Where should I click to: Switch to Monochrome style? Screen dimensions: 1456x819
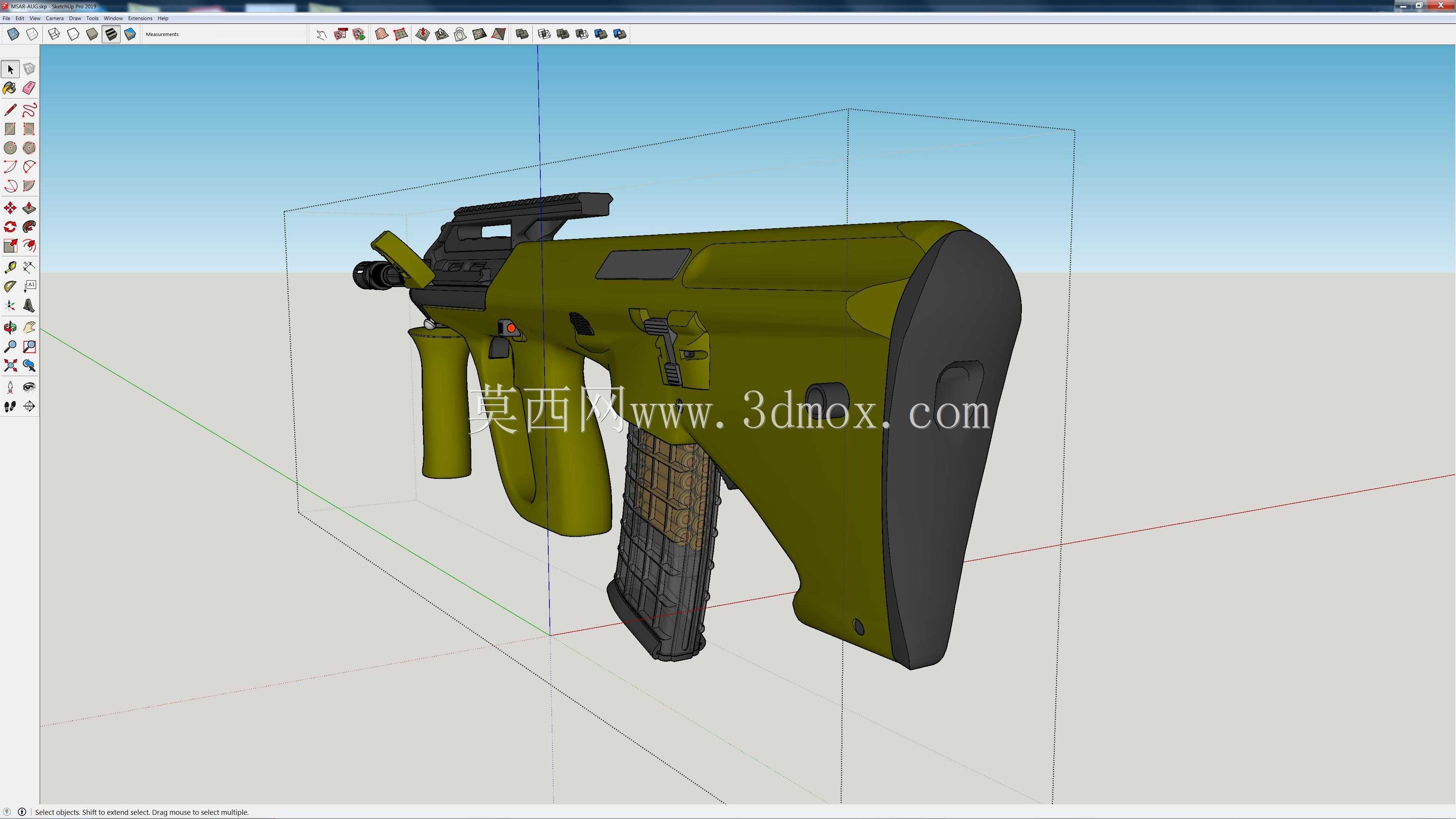[130, 35]
